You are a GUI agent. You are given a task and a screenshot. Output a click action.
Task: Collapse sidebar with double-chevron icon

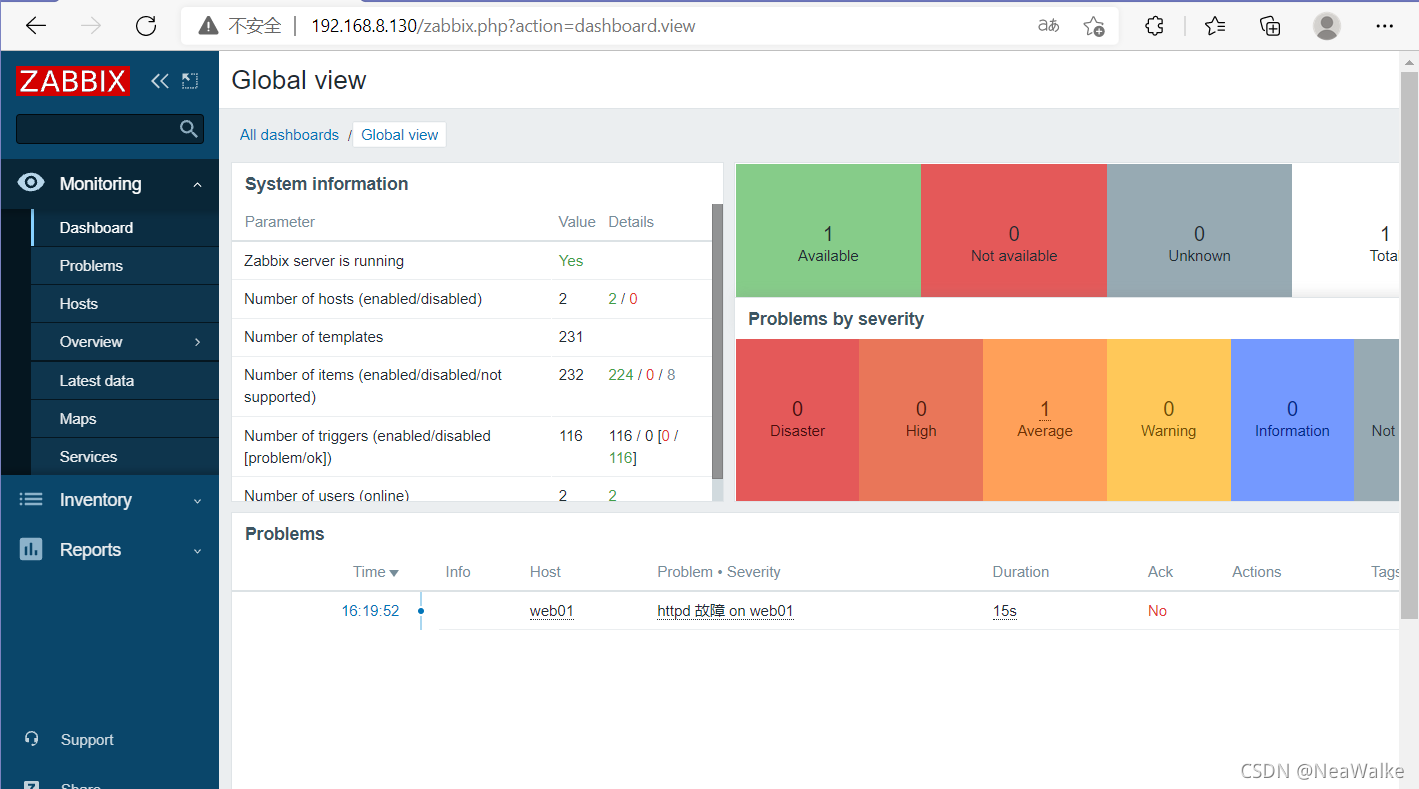point(160,81)
